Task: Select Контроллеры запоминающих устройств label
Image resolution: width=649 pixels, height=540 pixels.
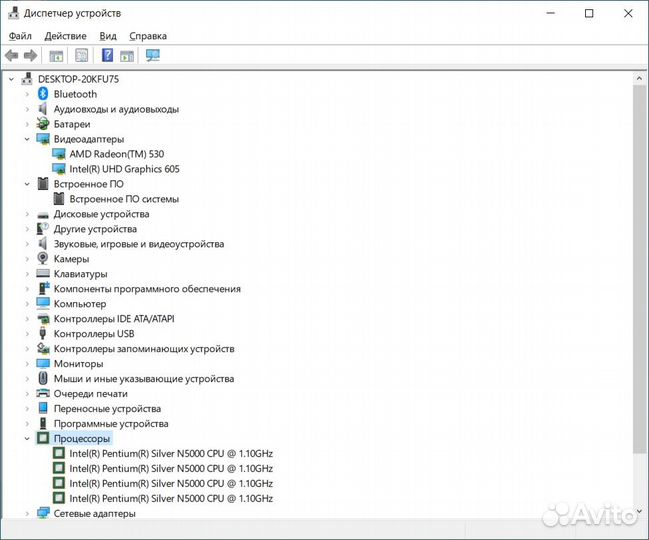Action: [x=144, y=349]
